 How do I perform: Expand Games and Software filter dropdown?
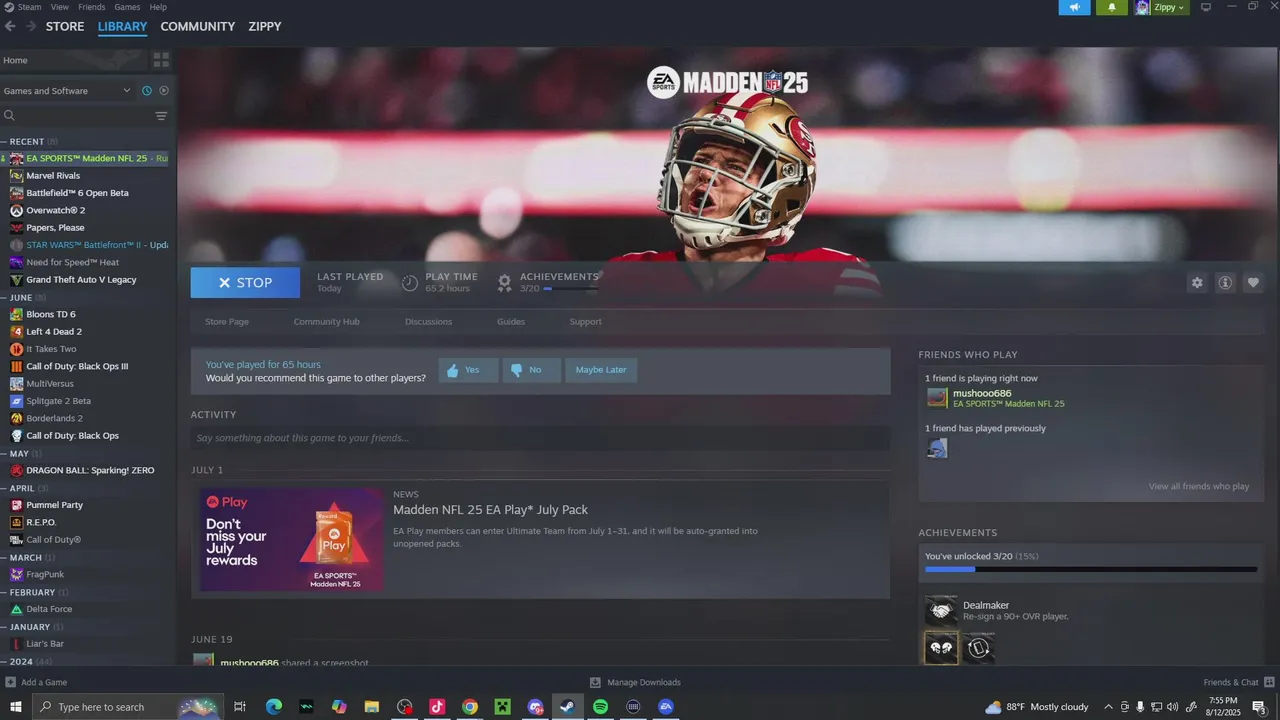pyautogui.click(x=67, y=91)
